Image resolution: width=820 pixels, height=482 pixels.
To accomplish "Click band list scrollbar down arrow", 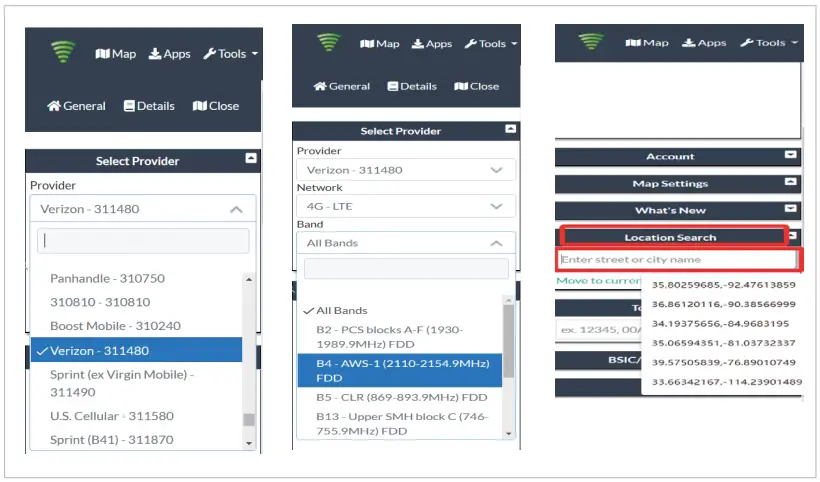I will [508, 433].
